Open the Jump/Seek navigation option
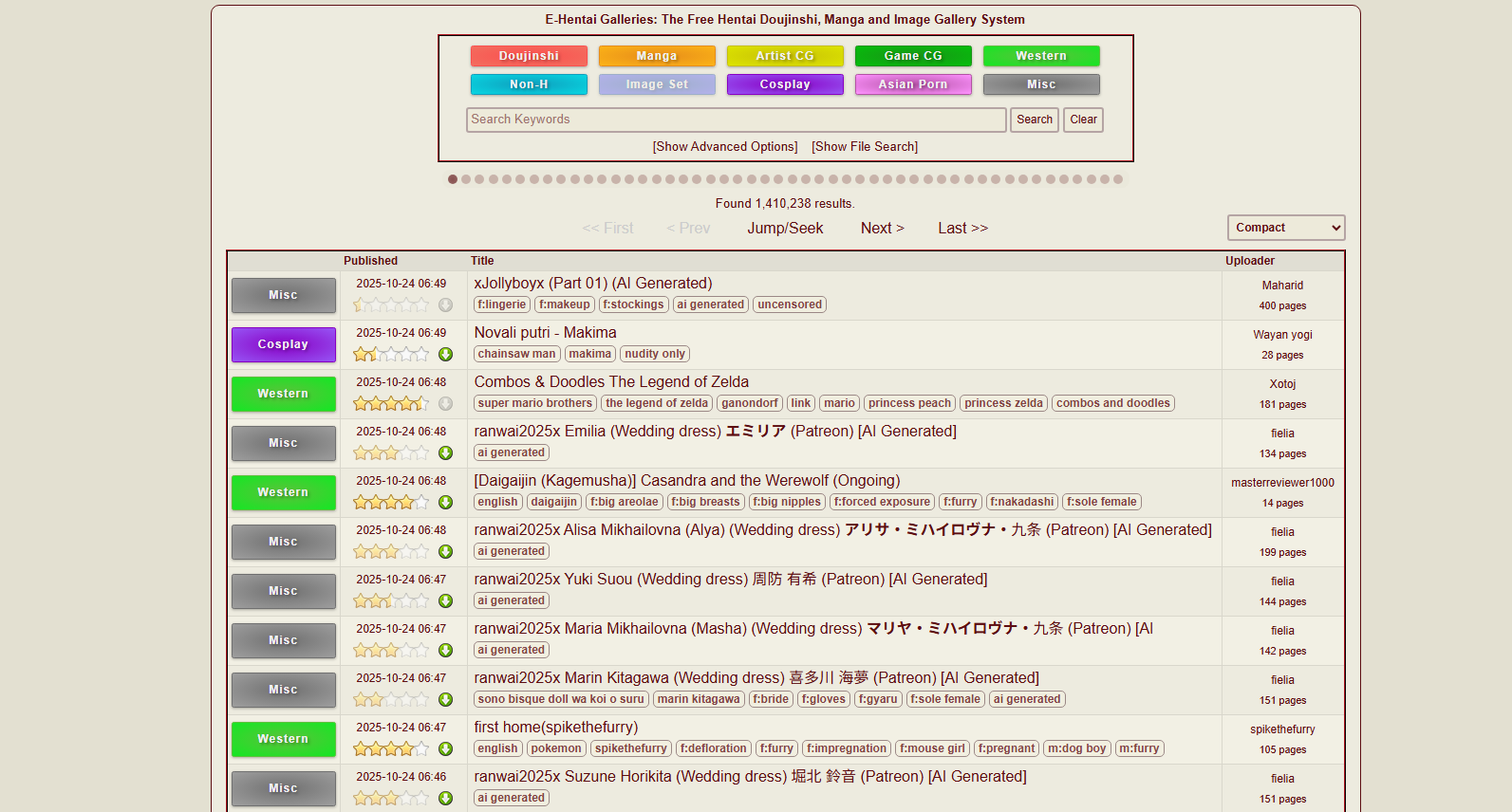1512x812 pixels. click(785, 229)
